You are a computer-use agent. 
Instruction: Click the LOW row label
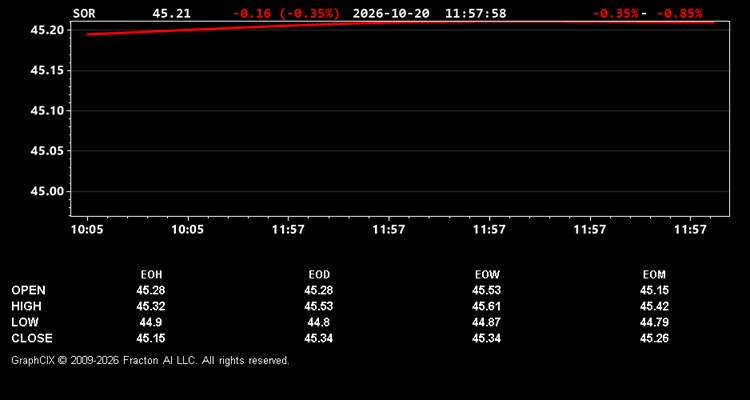[x=25, y=322]
